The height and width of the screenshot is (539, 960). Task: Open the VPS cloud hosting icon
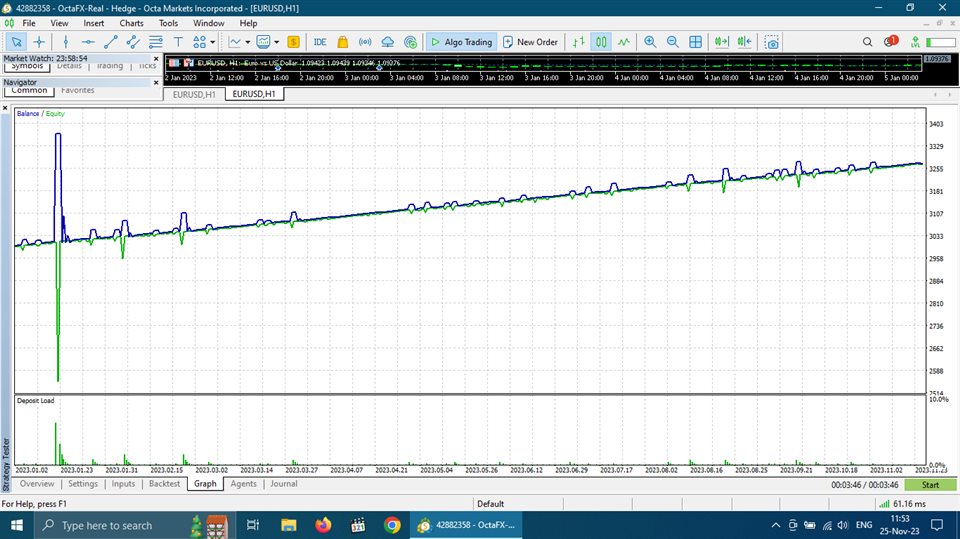[388, 42]
